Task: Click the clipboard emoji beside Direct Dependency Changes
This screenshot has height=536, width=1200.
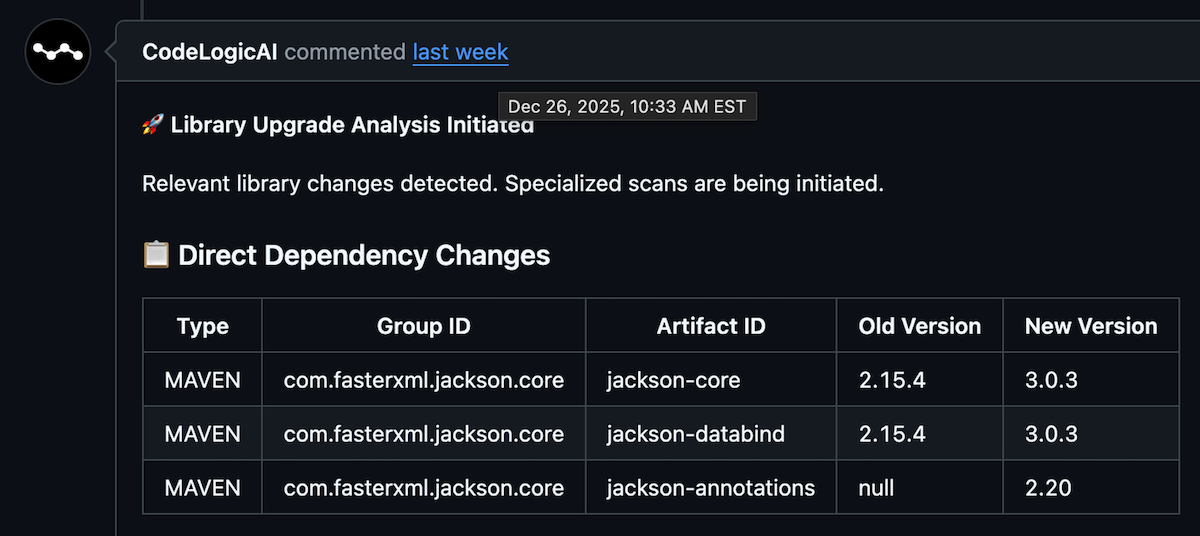Action: pos(156,255)
